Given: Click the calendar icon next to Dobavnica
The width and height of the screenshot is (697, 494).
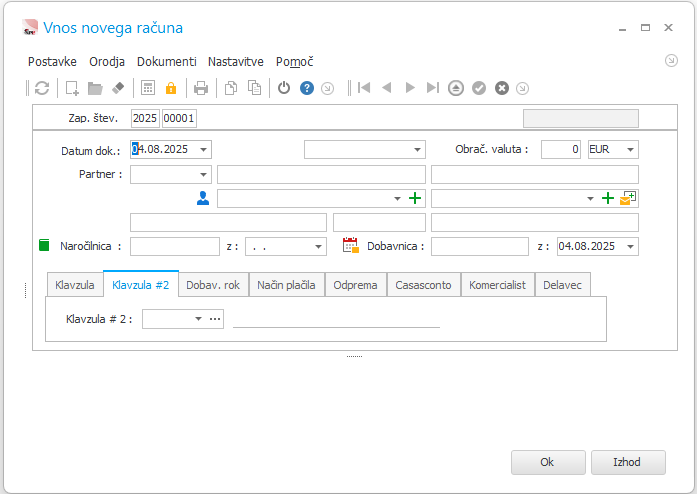Looking at the screenshot, I should (350, 245).
